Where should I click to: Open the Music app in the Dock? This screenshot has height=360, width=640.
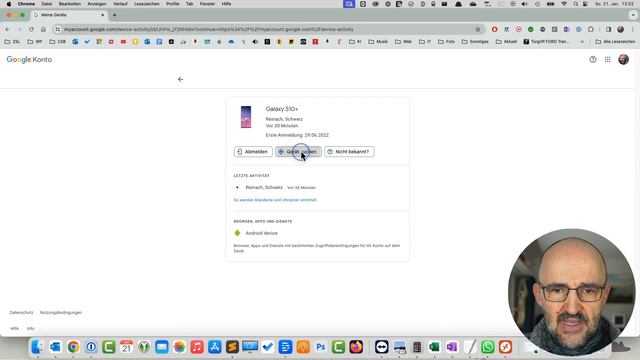(x=197, y=347)
